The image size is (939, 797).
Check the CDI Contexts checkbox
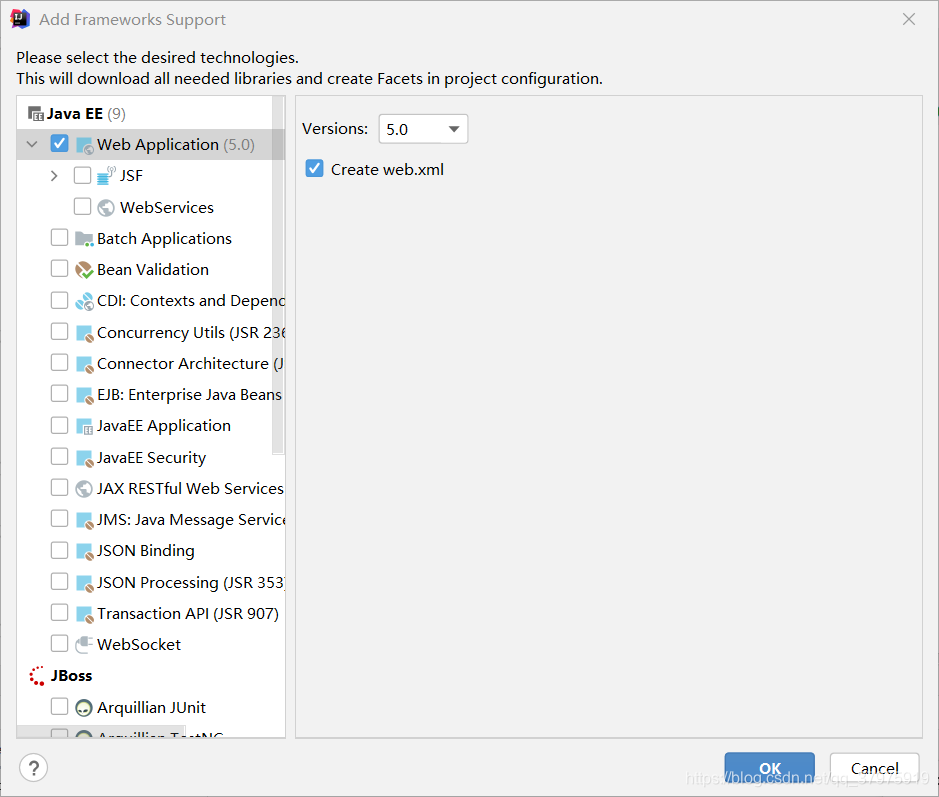59,299
